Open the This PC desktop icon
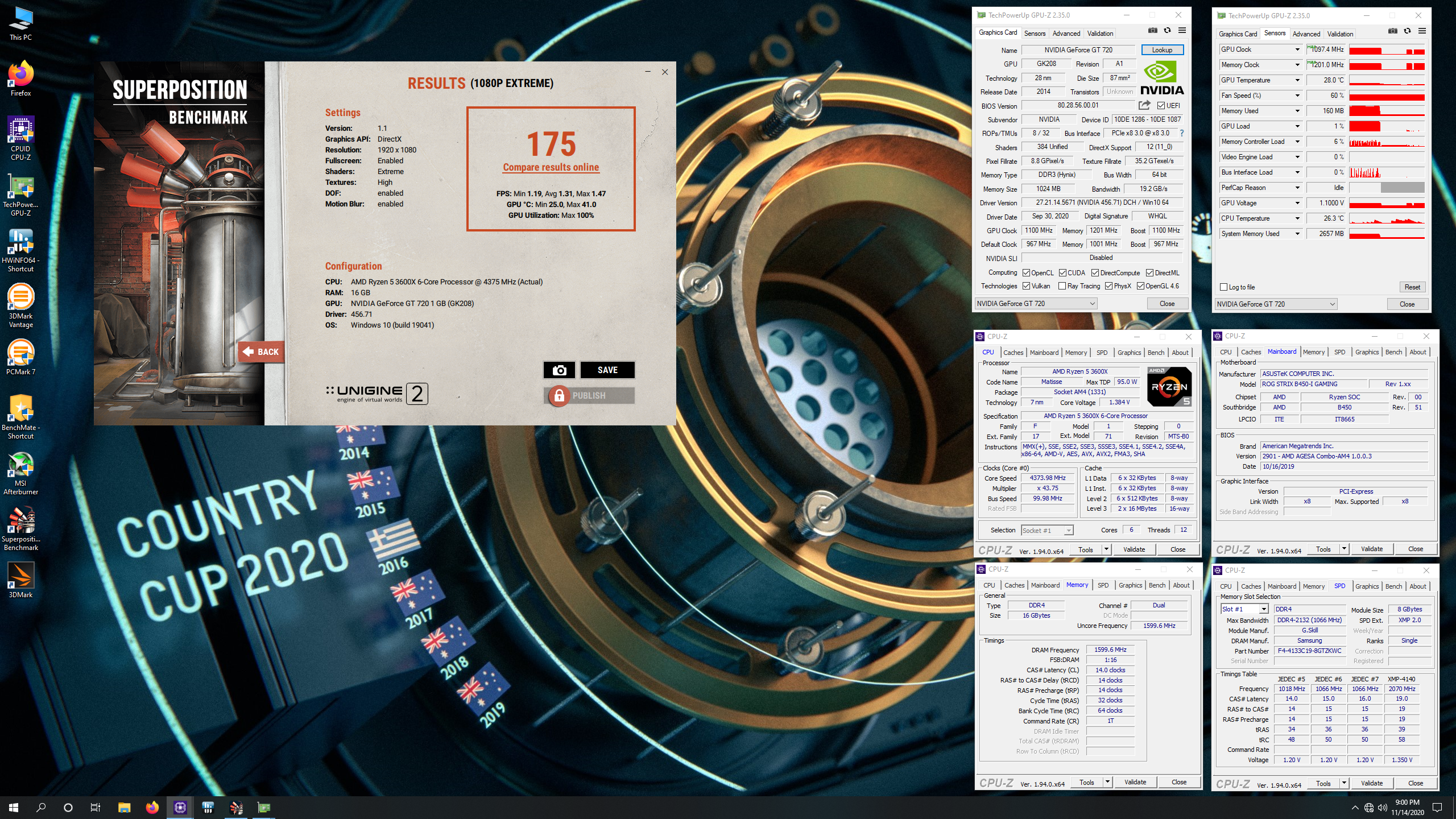The image size is (1456, 819). 21,24
